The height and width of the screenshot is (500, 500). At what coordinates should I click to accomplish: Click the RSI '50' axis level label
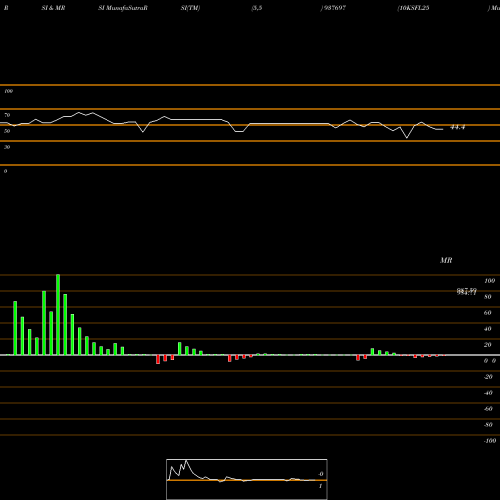tap(7, 131)
